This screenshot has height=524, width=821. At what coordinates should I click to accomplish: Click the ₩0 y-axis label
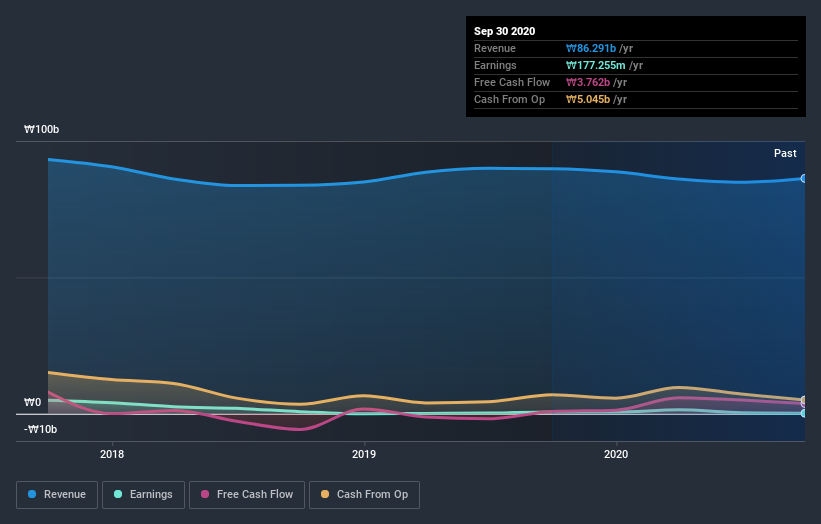tap(32, 402)
